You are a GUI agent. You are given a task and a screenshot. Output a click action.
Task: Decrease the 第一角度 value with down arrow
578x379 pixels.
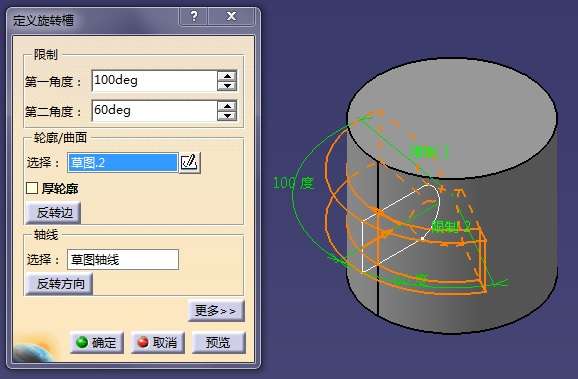click(227, 86)
